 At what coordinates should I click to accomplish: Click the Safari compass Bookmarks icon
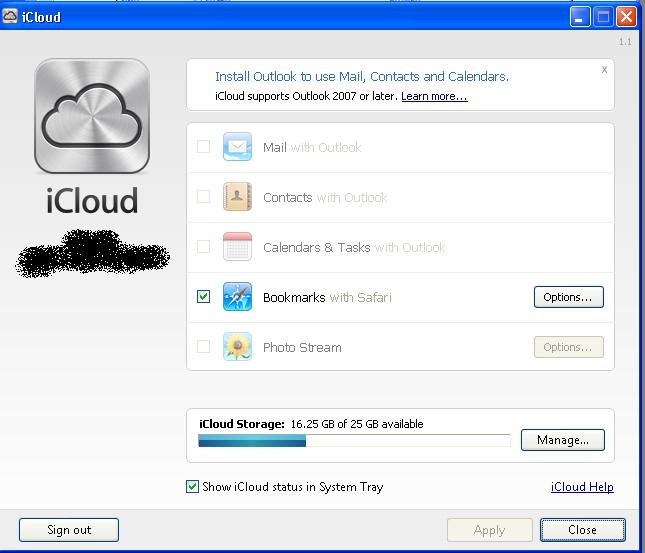coord(237,297)
